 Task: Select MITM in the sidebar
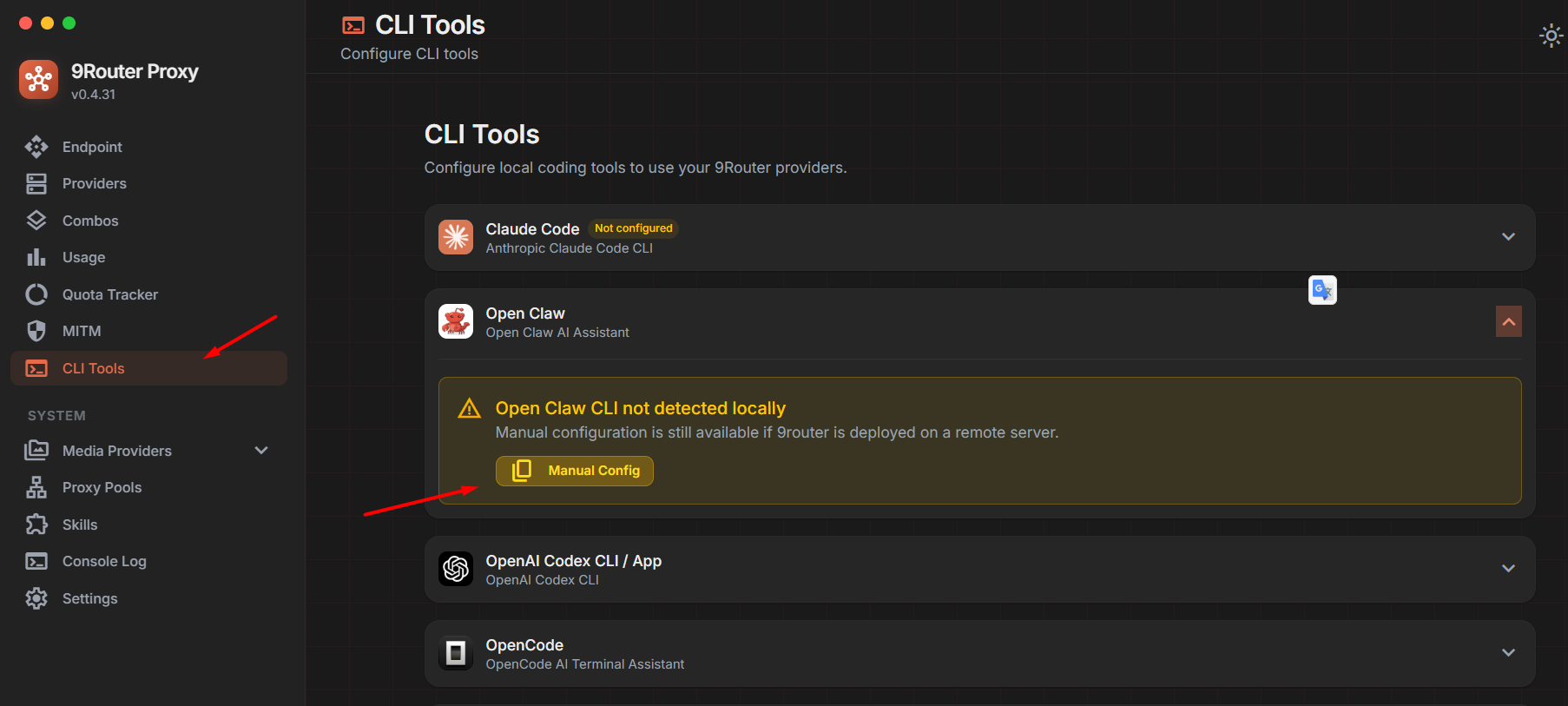click(148, 331)
